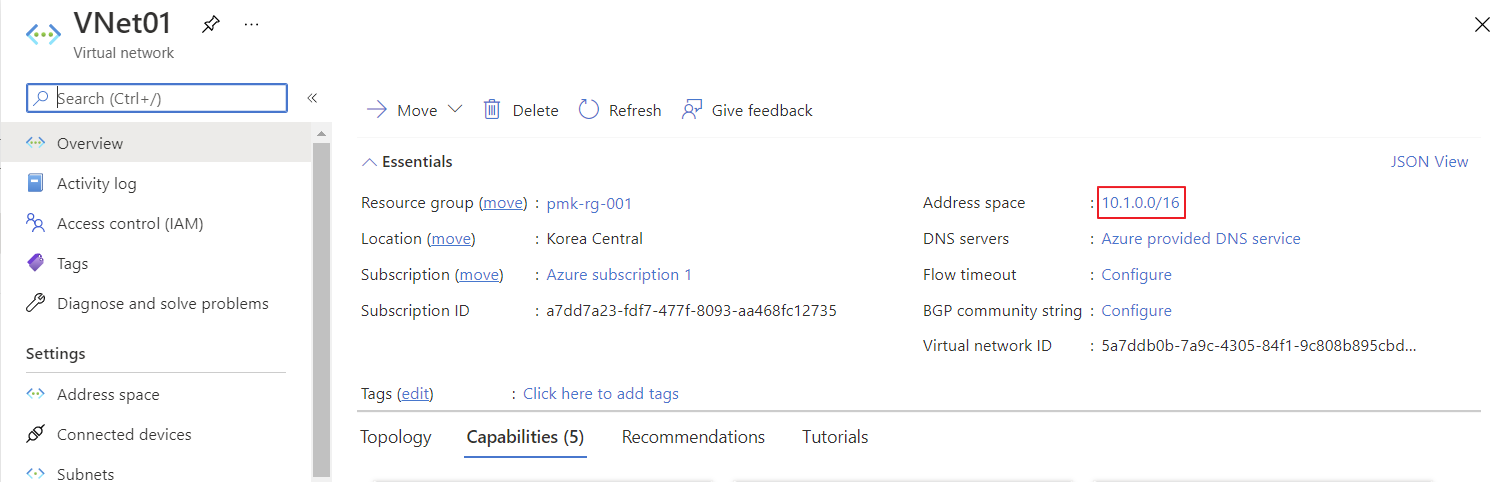Switch to the Topology tab
The image size is (1503, 482).
tap(396, 437)
